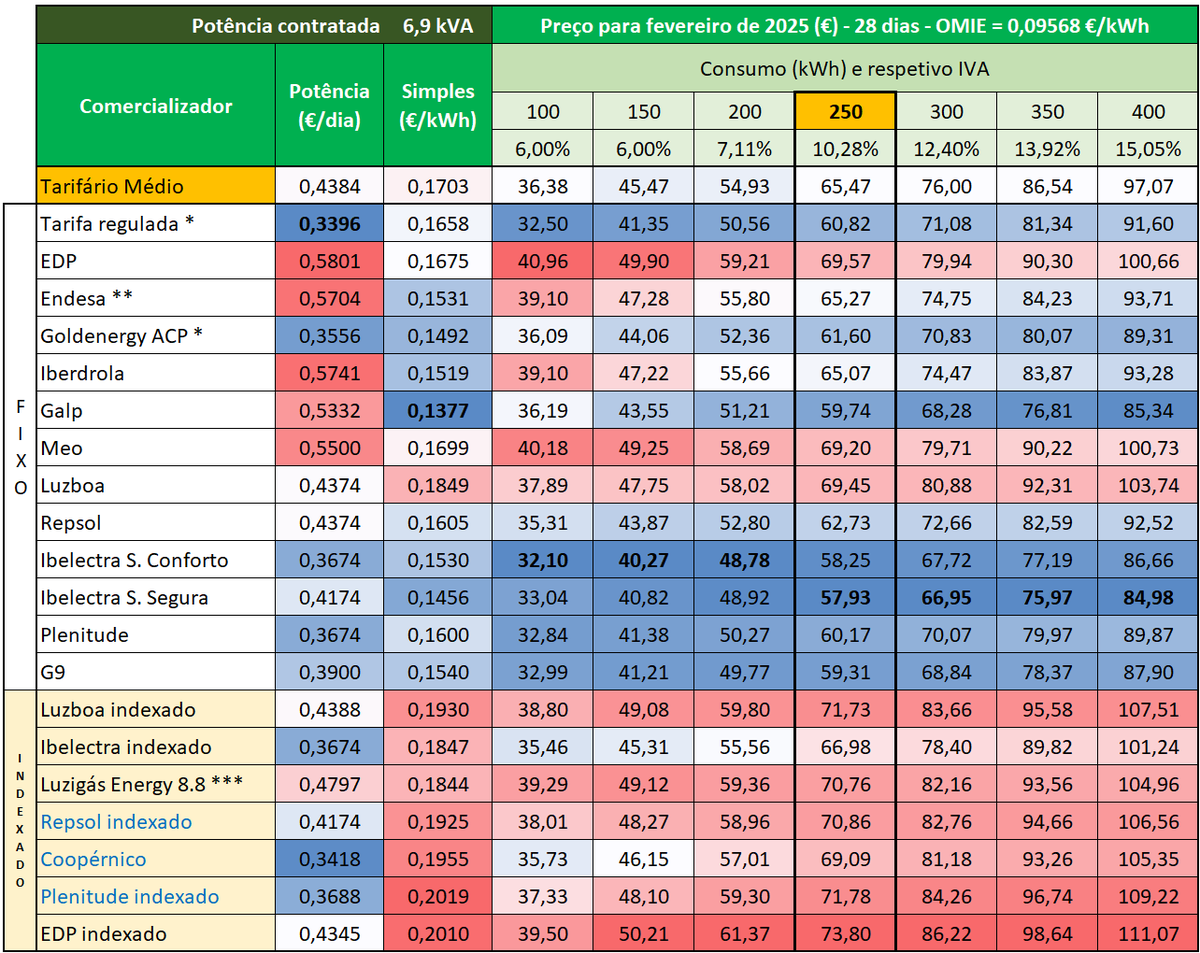Viewport: 1200px width, 953px height.
Task: Select the Meo supplier cell
Action: point(156,448)
